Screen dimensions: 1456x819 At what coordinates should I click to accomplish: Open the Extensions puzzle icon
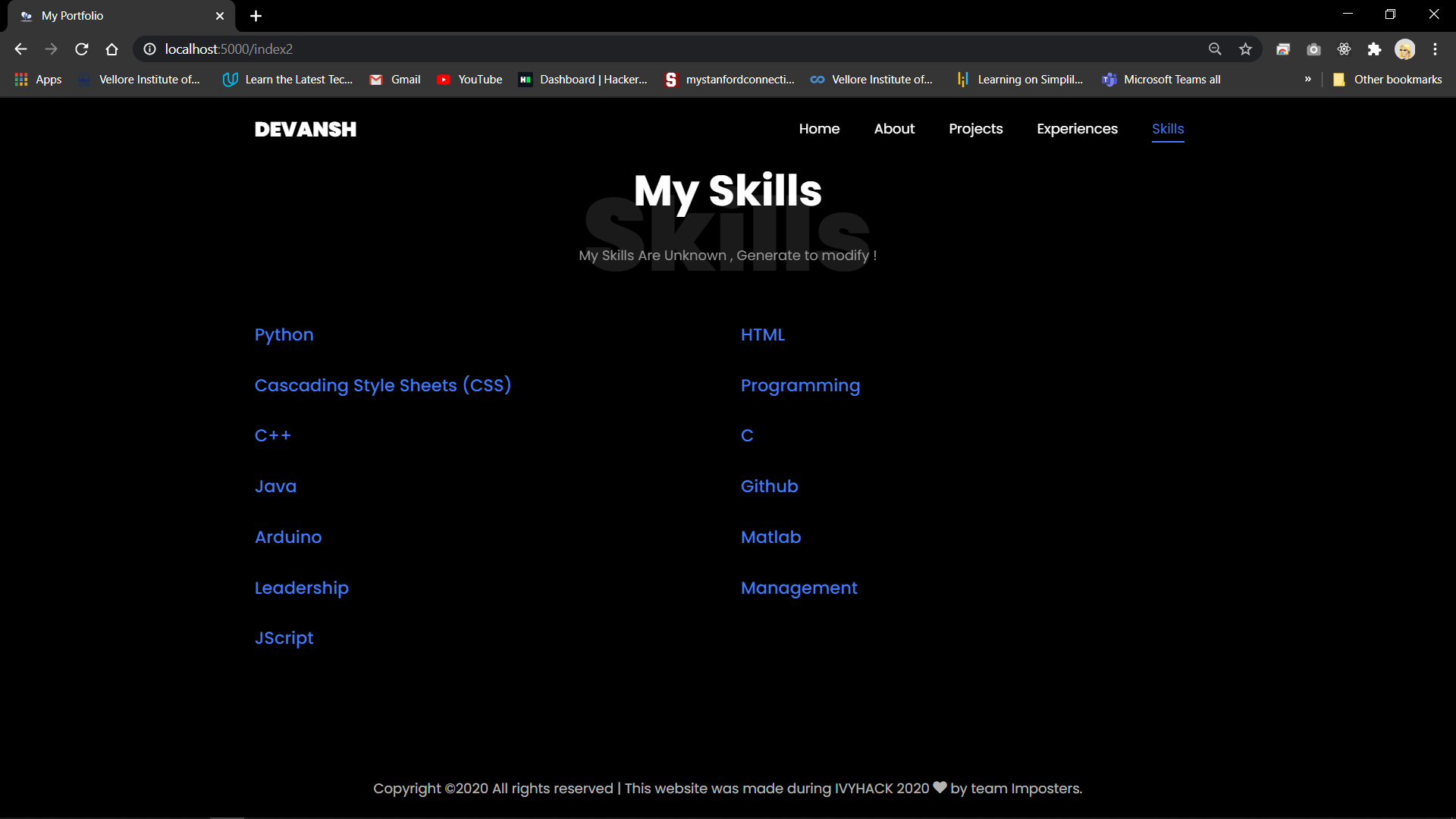click(1374, 49)
